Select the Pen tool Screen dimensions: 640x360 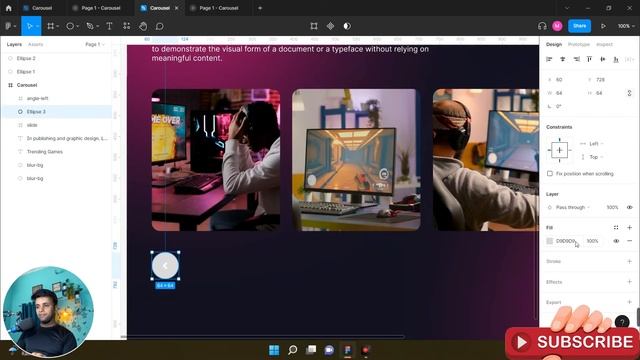click(x=90, y=26)
